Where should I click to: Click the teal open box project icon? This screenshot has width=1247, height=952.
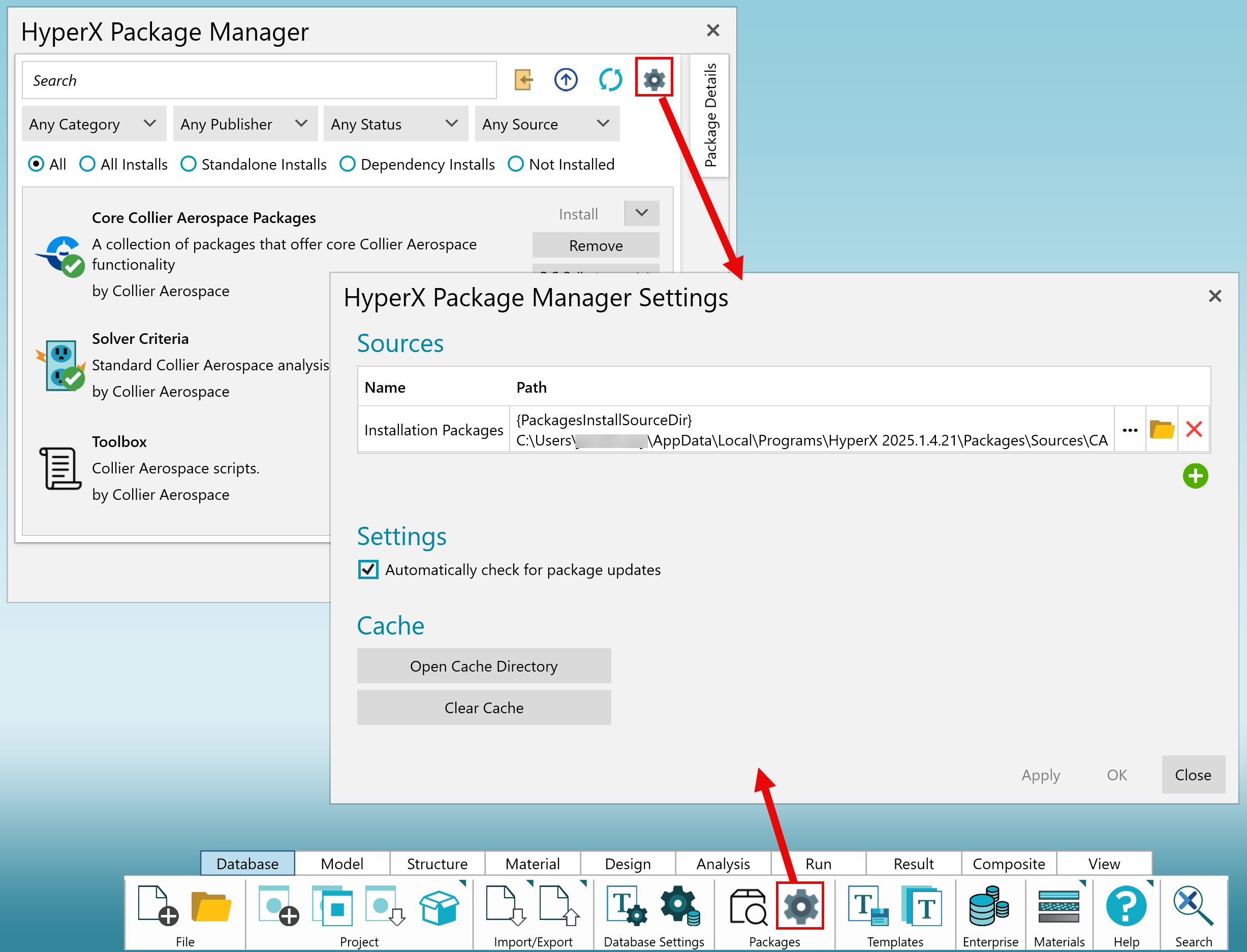coord(439,907)
